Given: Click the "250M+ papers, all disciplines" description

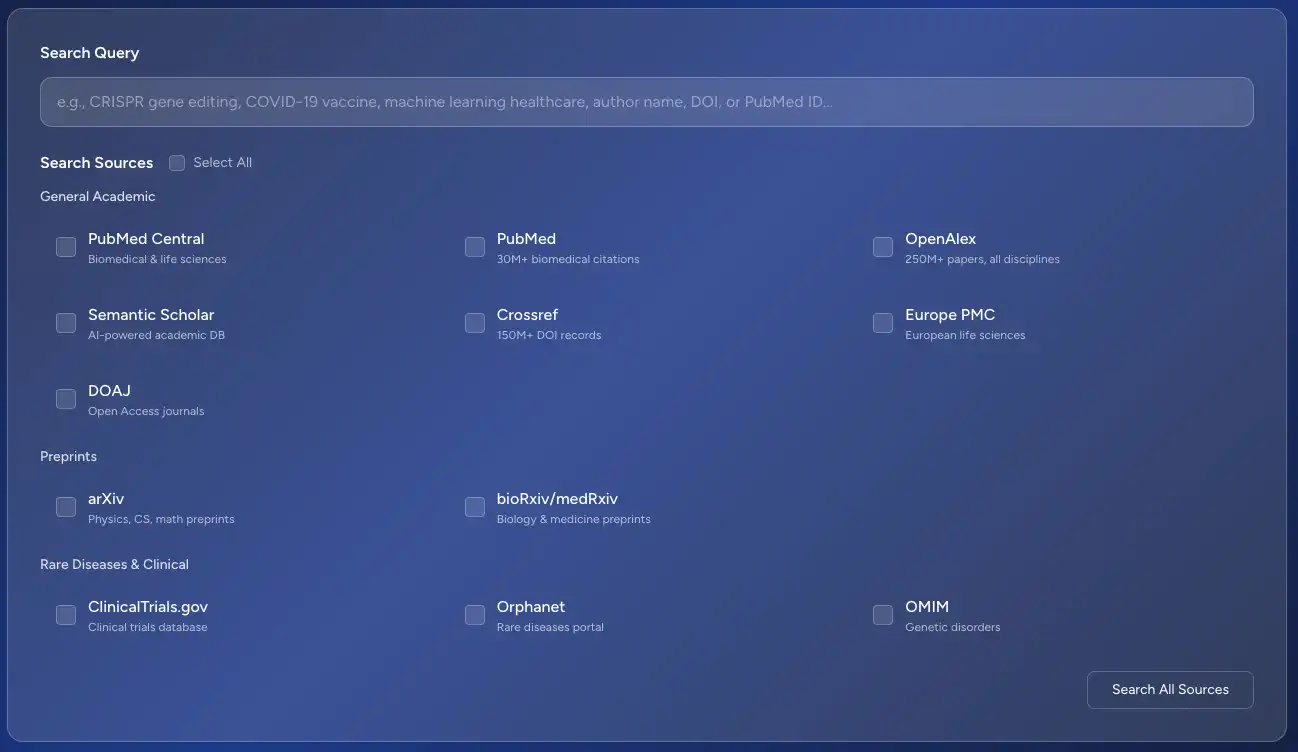Looking at the screenshot, I should [x=982, y=260].
